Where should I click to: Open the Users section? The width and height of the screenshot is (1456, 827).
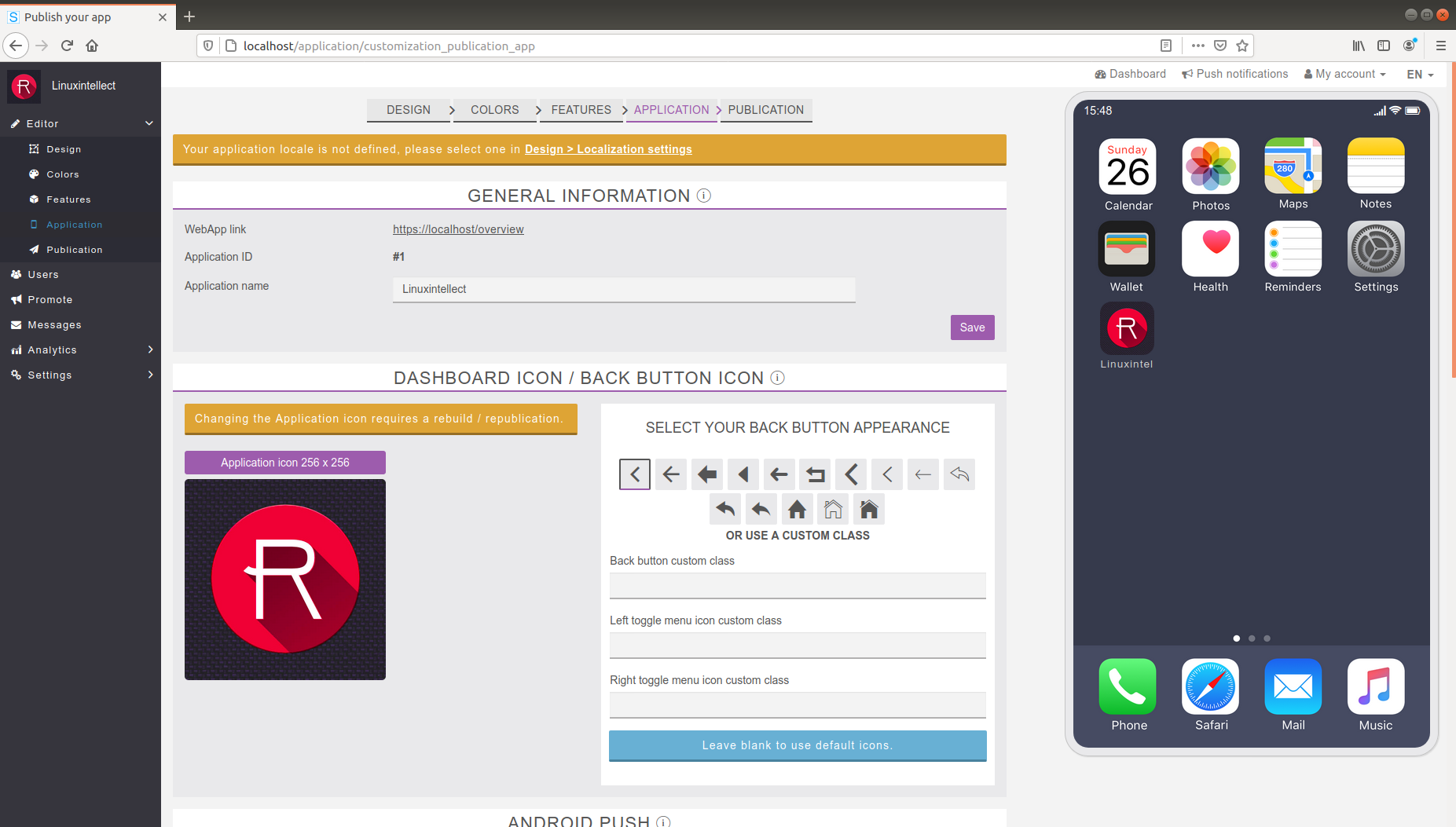[x=42, y=274]
